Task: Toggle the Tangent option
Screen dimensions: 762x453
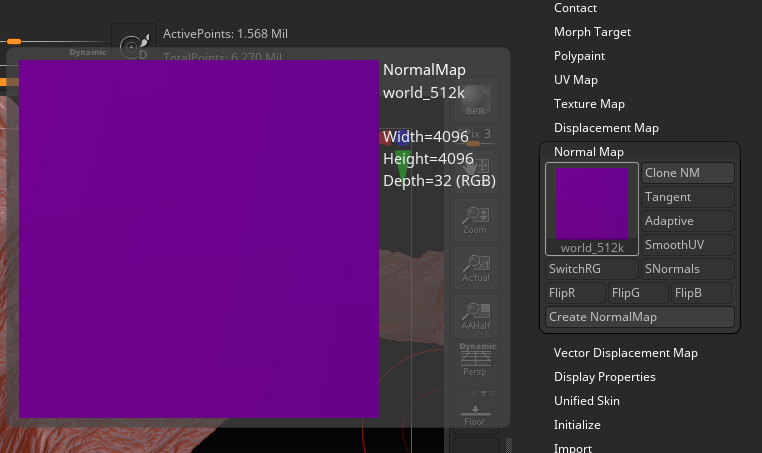Action: (688, 197)
